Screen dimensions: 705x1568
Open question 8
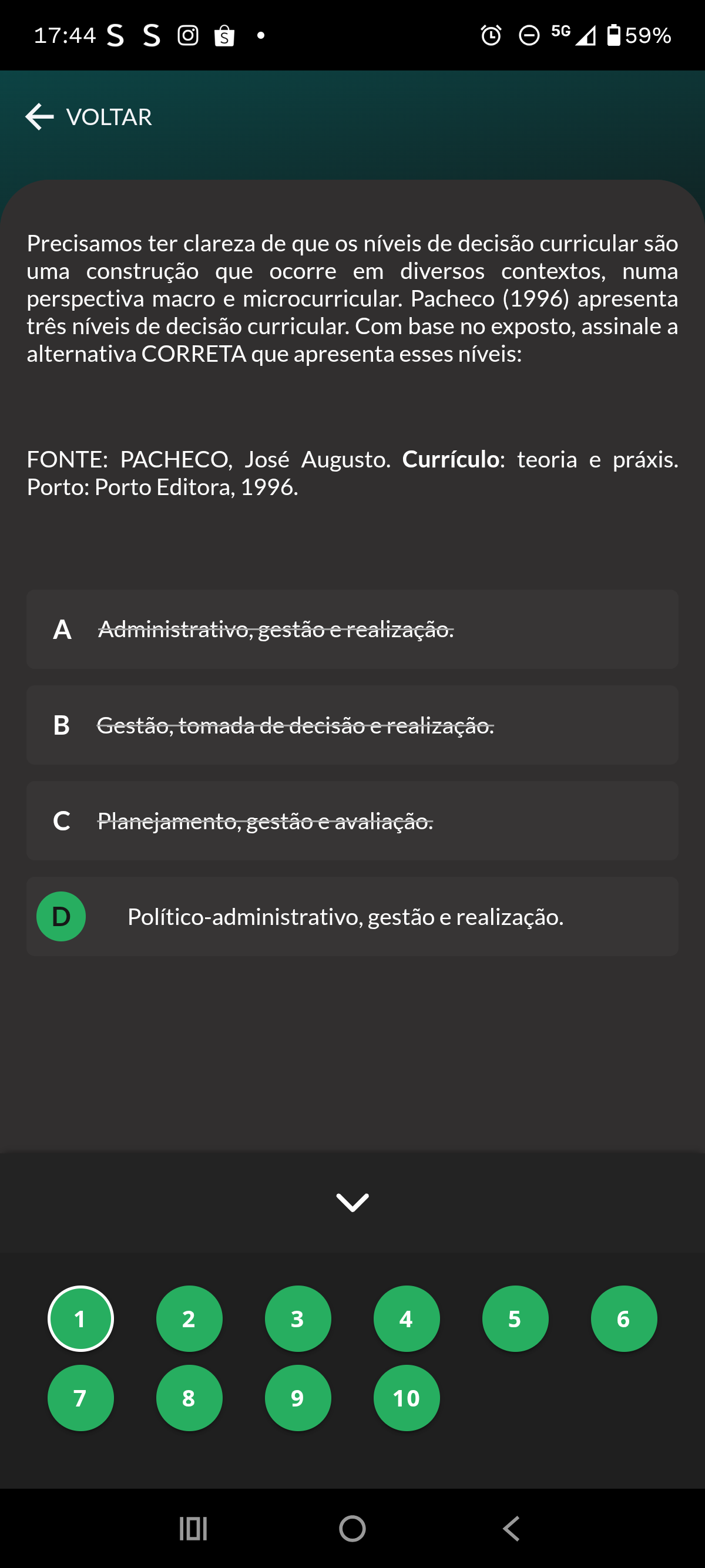(x=189, y=1398)
